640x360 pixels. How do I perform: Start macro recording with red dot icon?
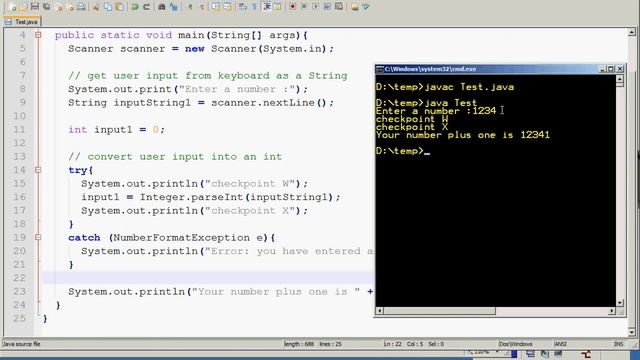point(292,7)
